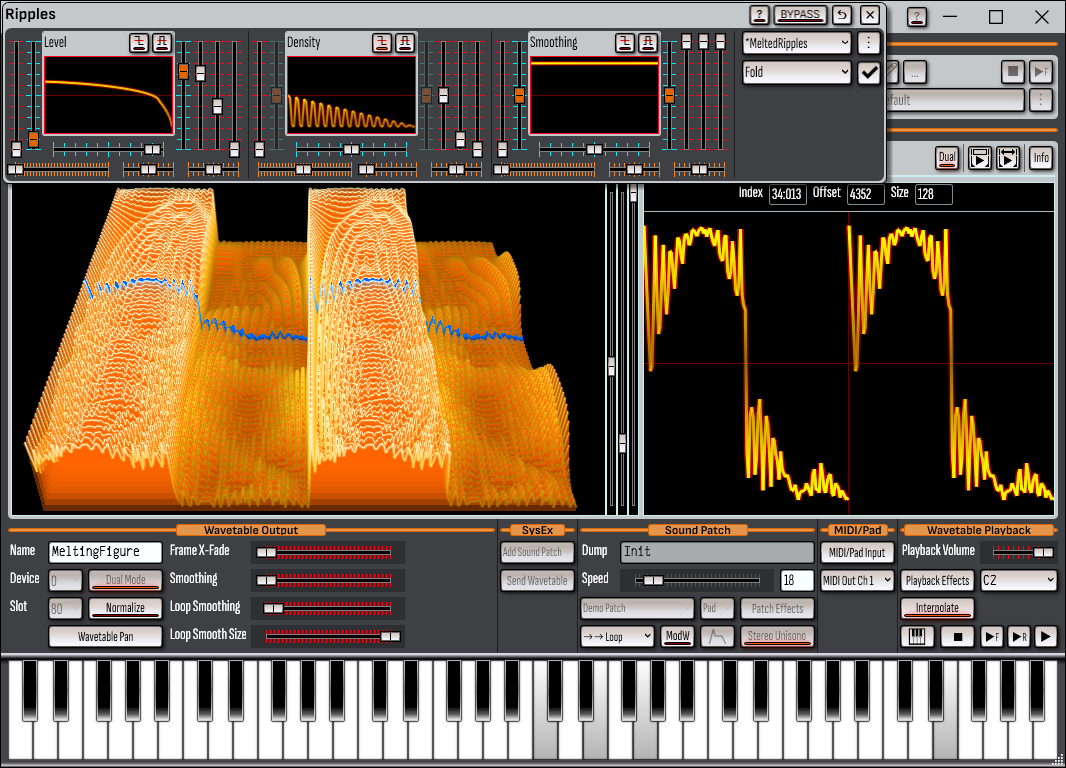Click the framed play icon right of Dual
1066x768 pixels.
coord(979,158)
